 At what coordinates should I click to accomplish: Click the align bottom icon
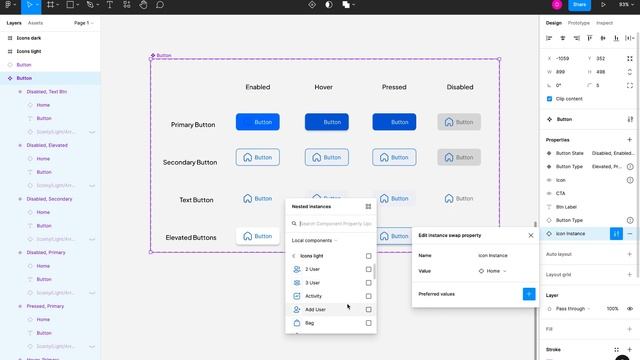point(616,38)
